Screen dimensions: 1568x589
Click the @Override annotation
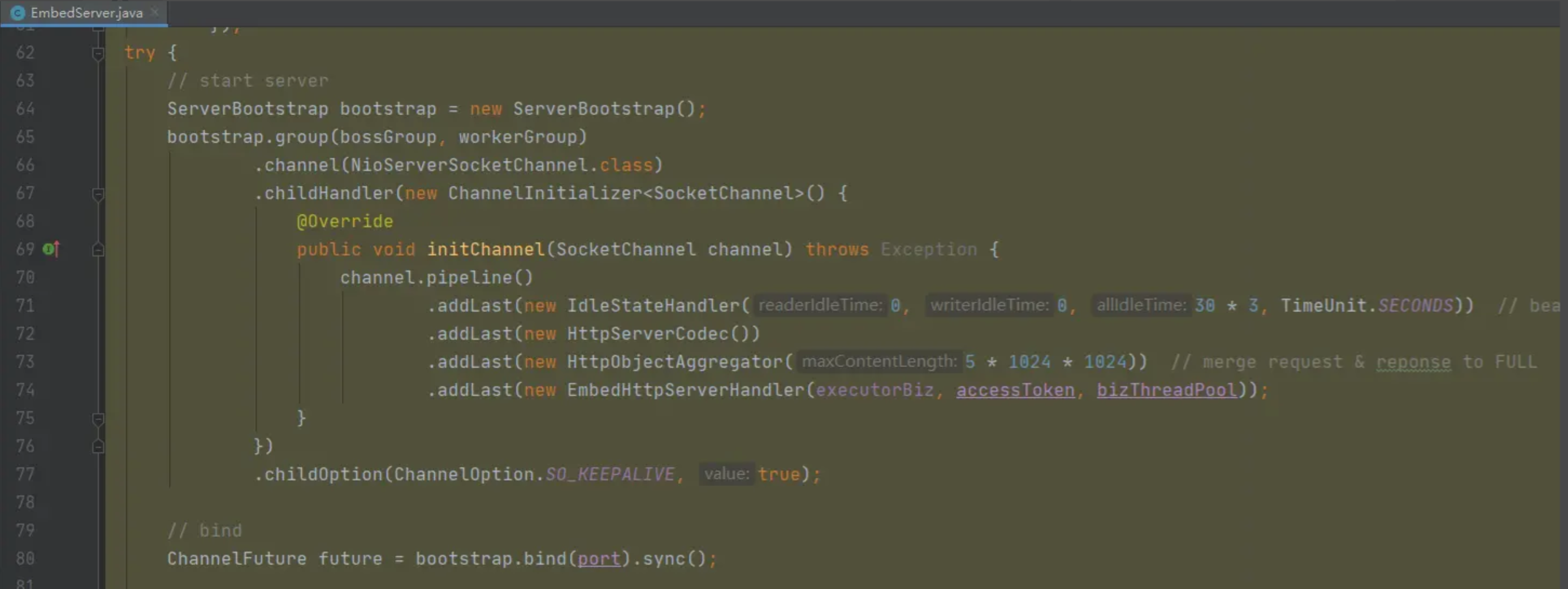344,221
